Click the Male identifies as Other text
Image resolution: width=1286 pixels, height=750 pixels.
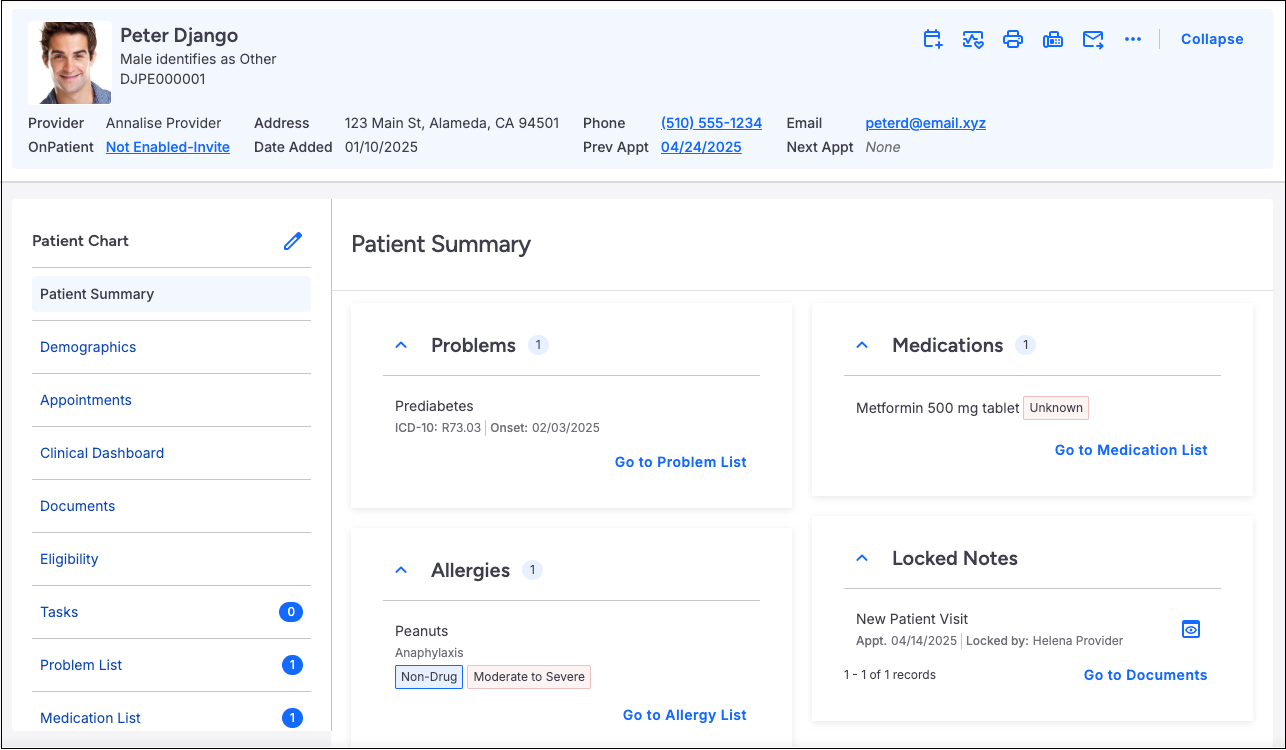(198, 59)
